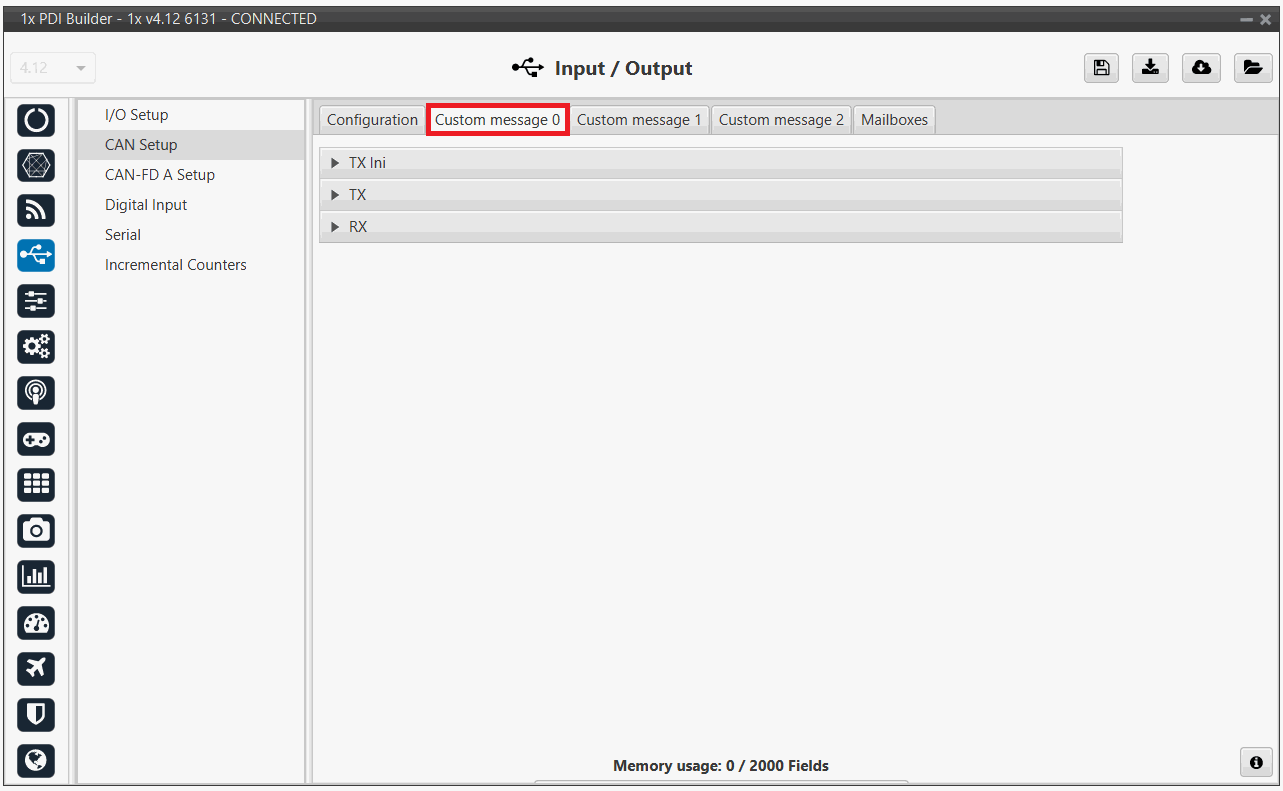Click the cloud download icon
The height and width of the screenshot is (791, 1283).
(1201, 67)
